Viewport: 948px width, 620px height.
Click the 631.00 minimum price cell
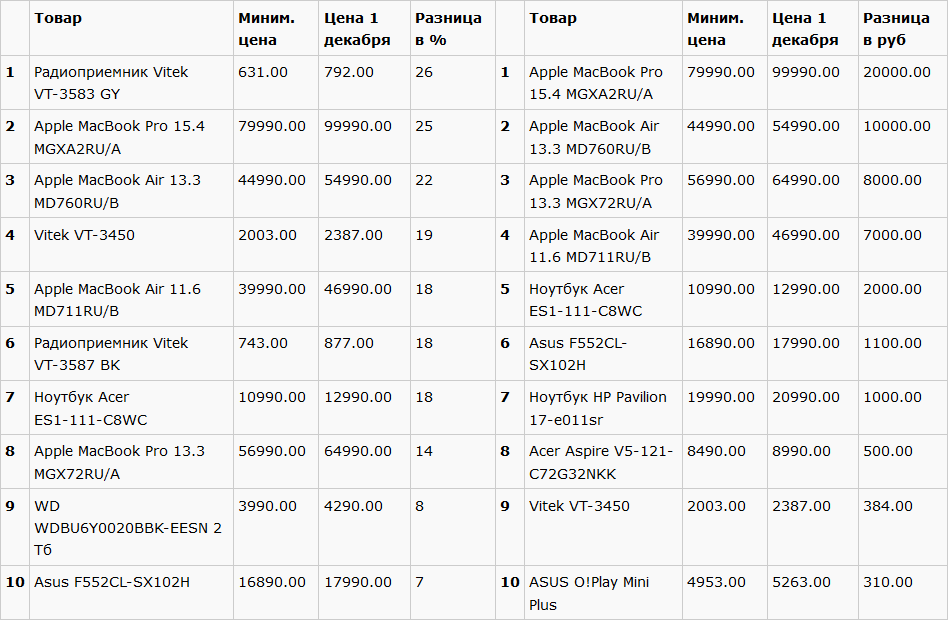point(263,72)
